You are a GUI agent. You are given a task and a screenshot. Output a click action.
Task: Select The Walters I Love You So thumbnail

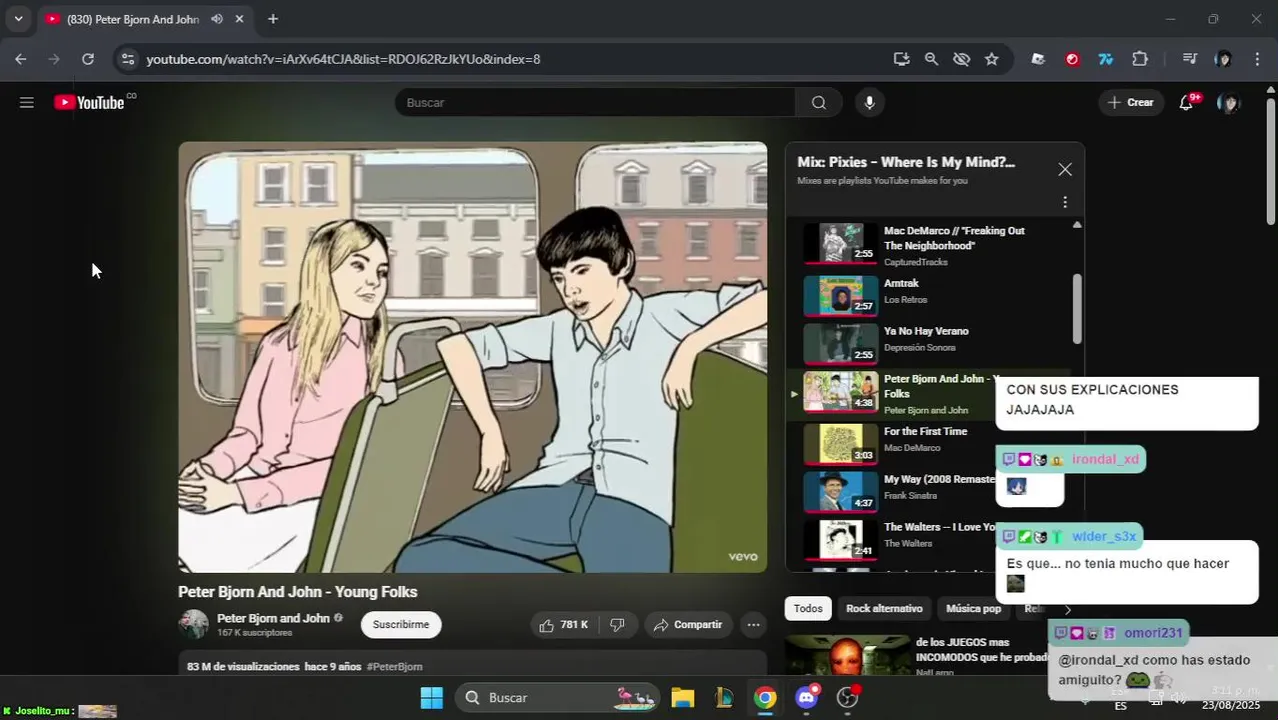tap(841, 540)
